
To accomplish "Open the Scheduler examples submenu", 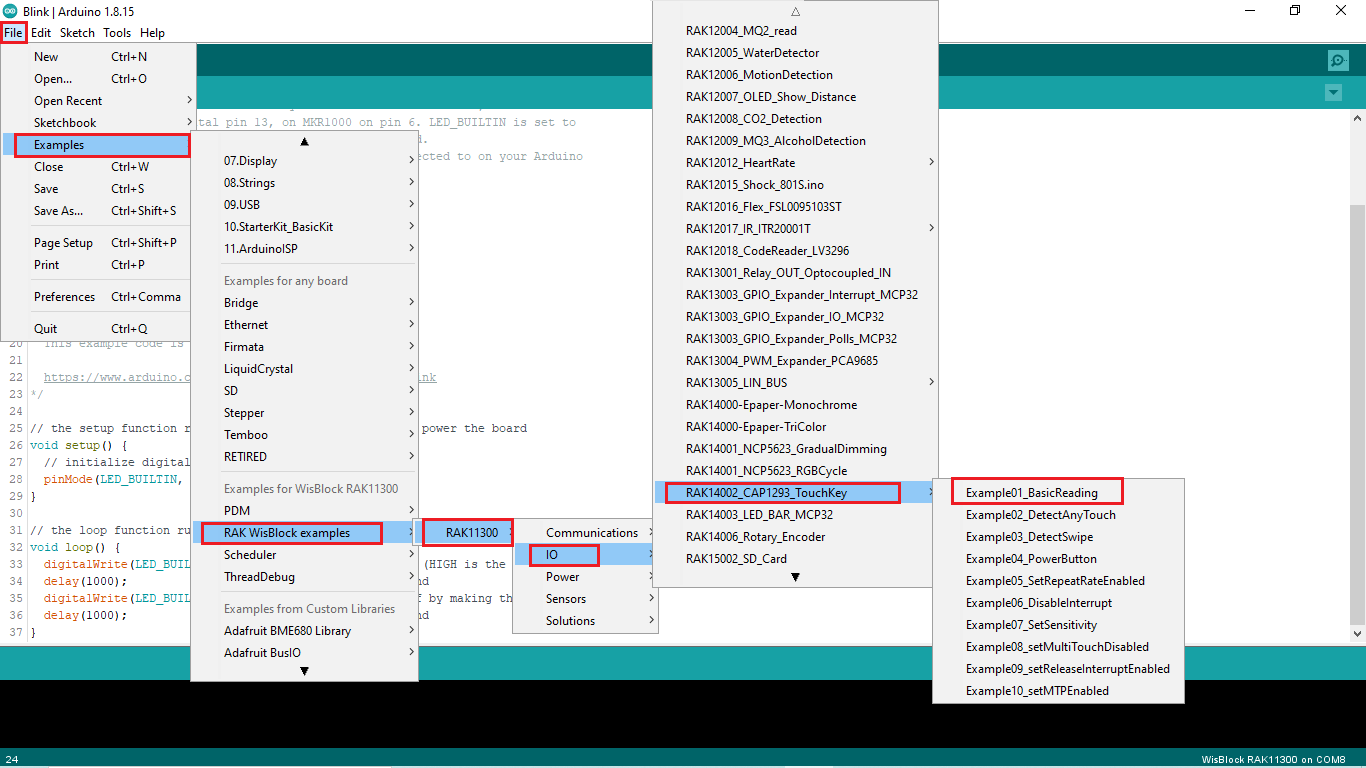I will pyautogui.click(x=304, y=555).
